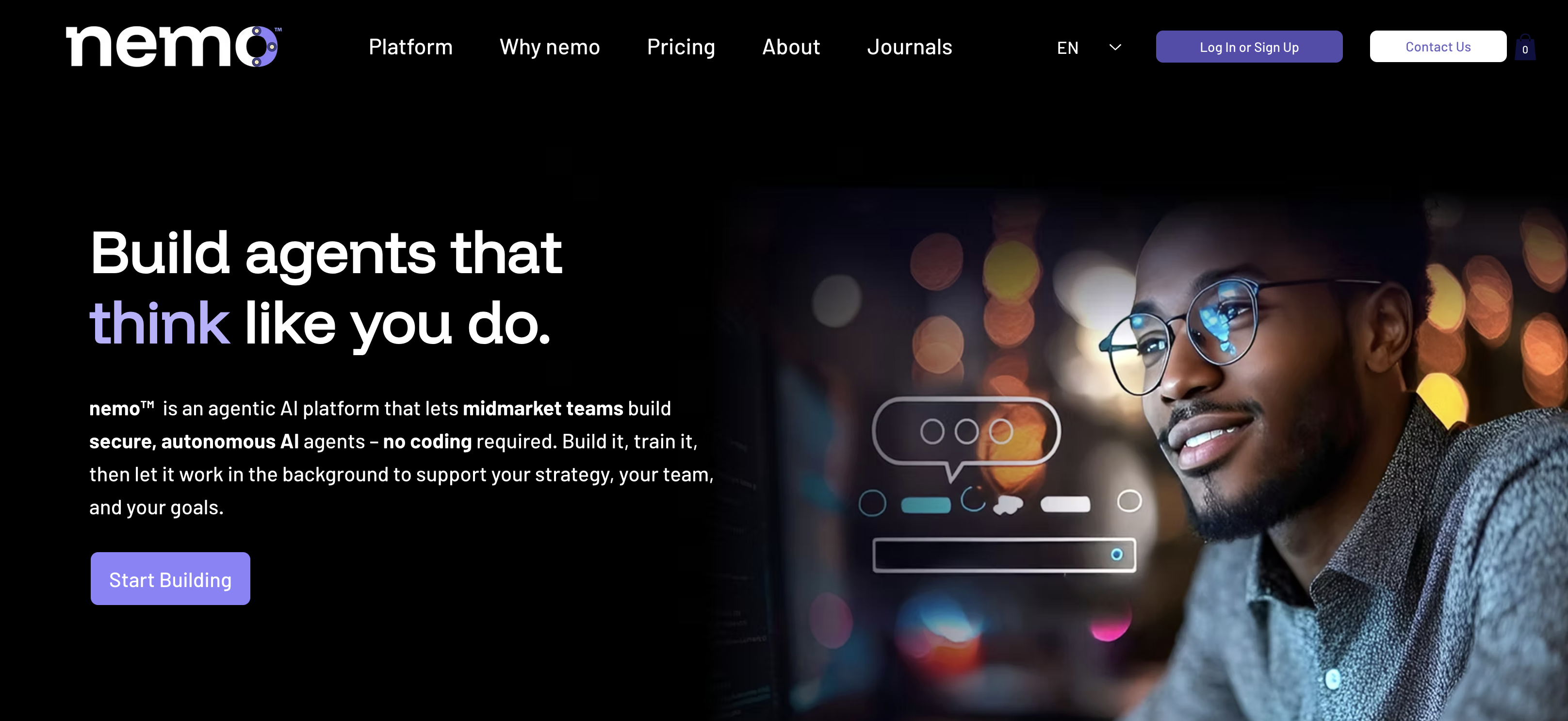This screenshot has height=721, width=1568.
Task: Open the Platform menu
Action: [410, 47]
